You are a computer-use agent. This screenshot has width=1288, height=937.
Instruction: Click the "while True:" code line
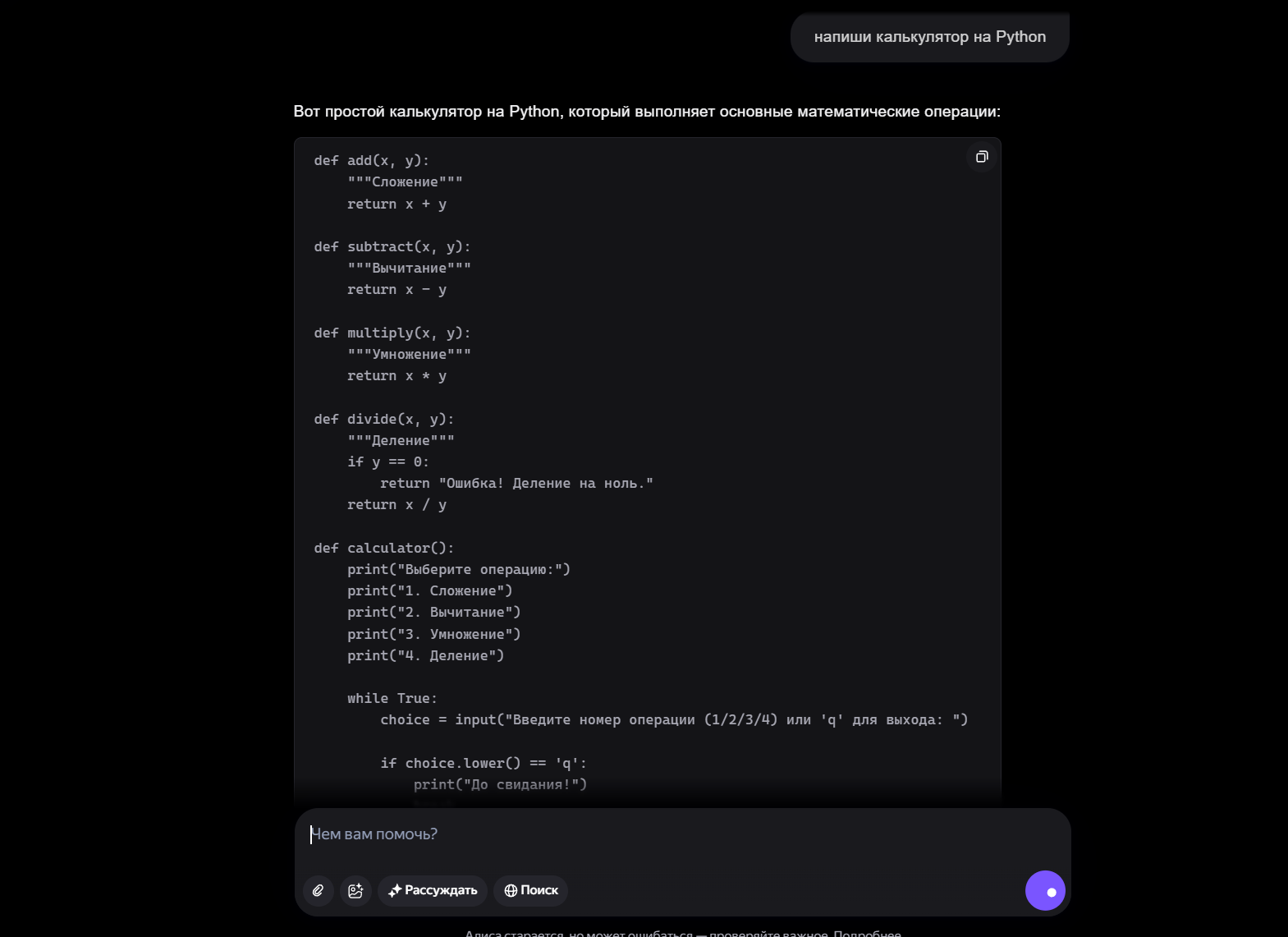pyautogui.click(x=392, y=699)
